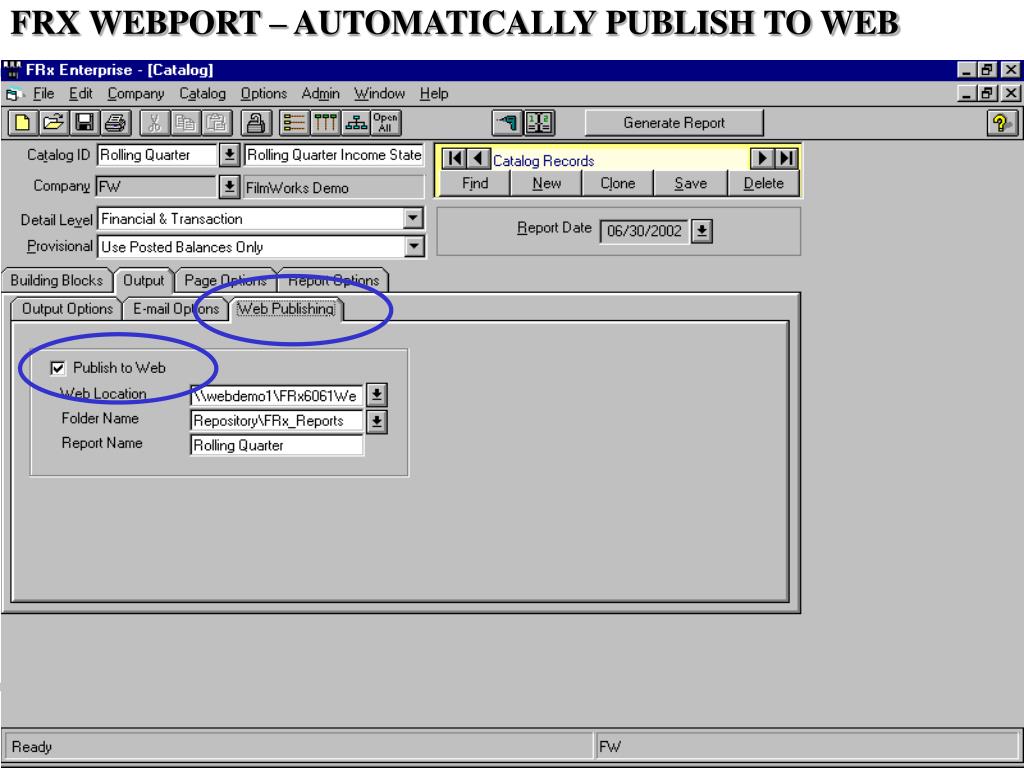Click the Help question mark icon
This screenshot has height=768, width=1024.
(1002, 123)
